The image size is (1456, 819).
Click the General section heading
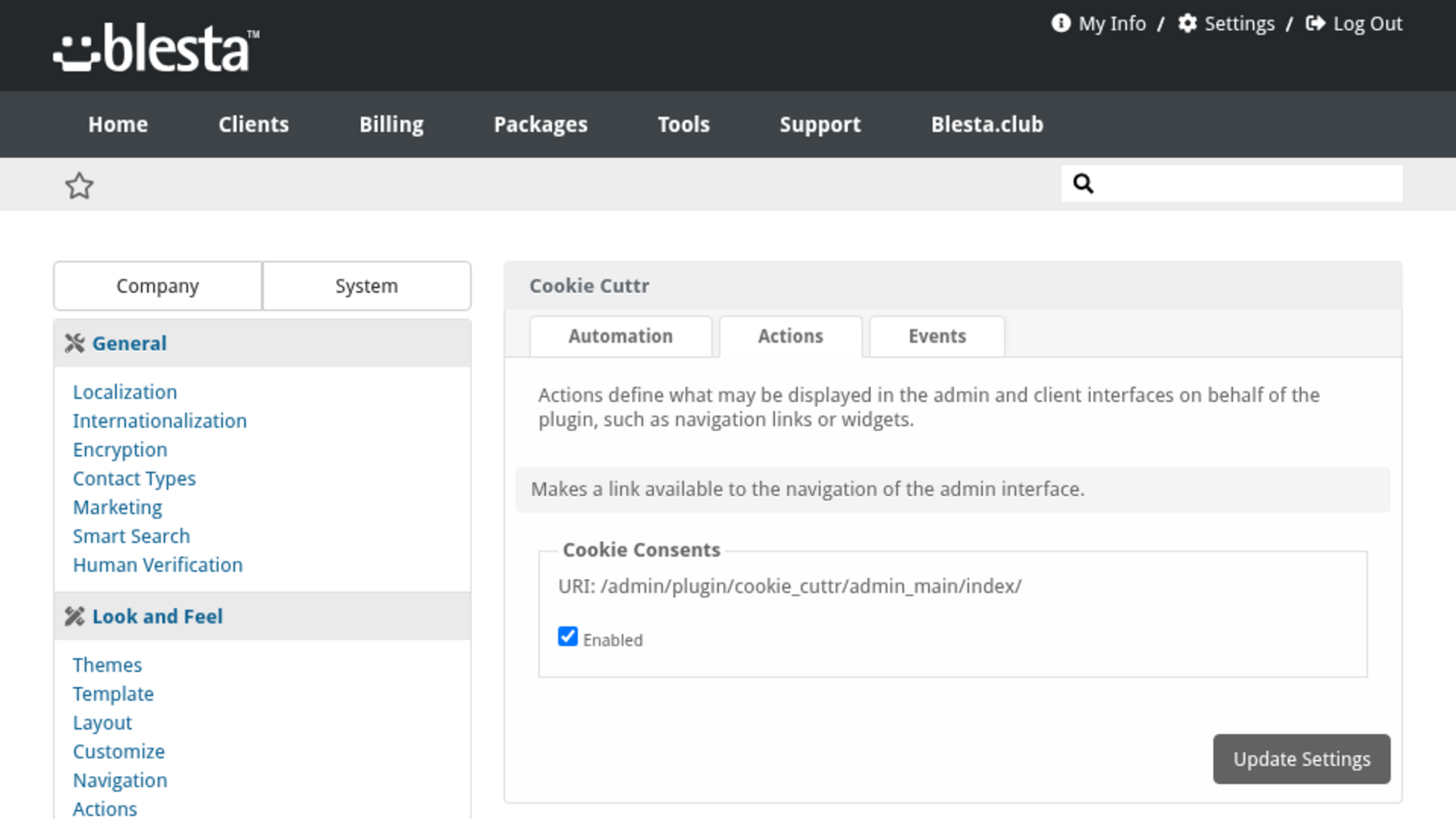129,344
